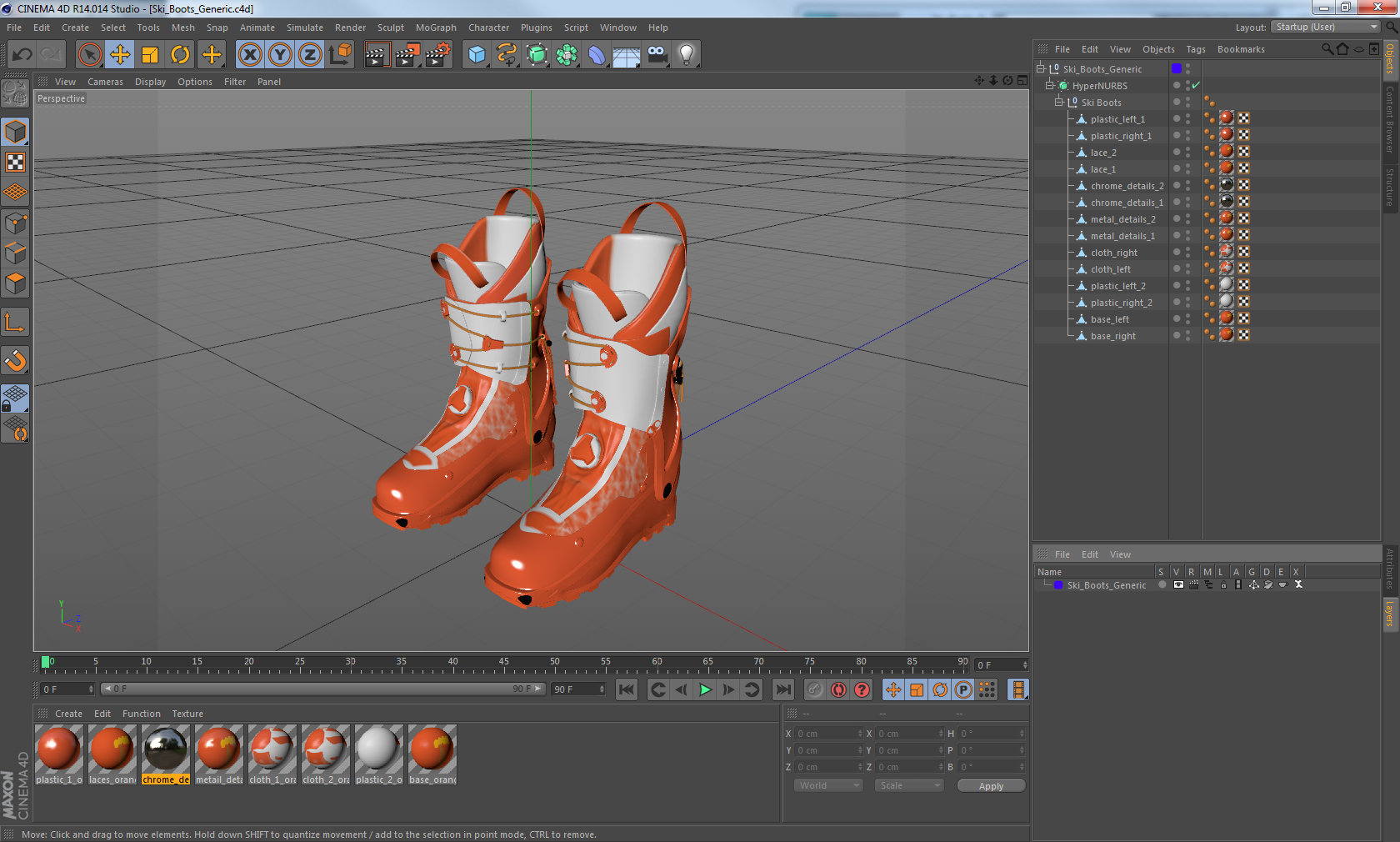Select the Live Selection tool
The width and height of the screenshot is (1400, 842).
90,55
